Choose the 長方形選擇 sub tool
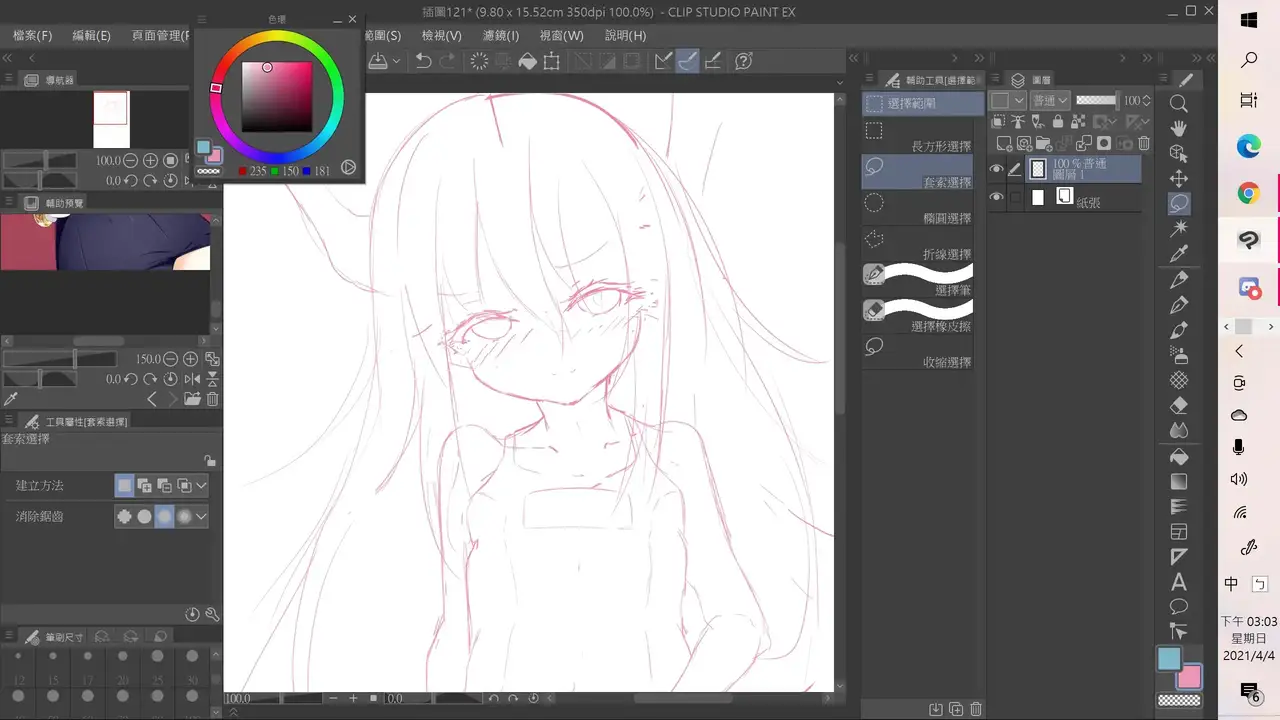The height and width of the screenshot is (720, 1280). [x=918, y=139]
